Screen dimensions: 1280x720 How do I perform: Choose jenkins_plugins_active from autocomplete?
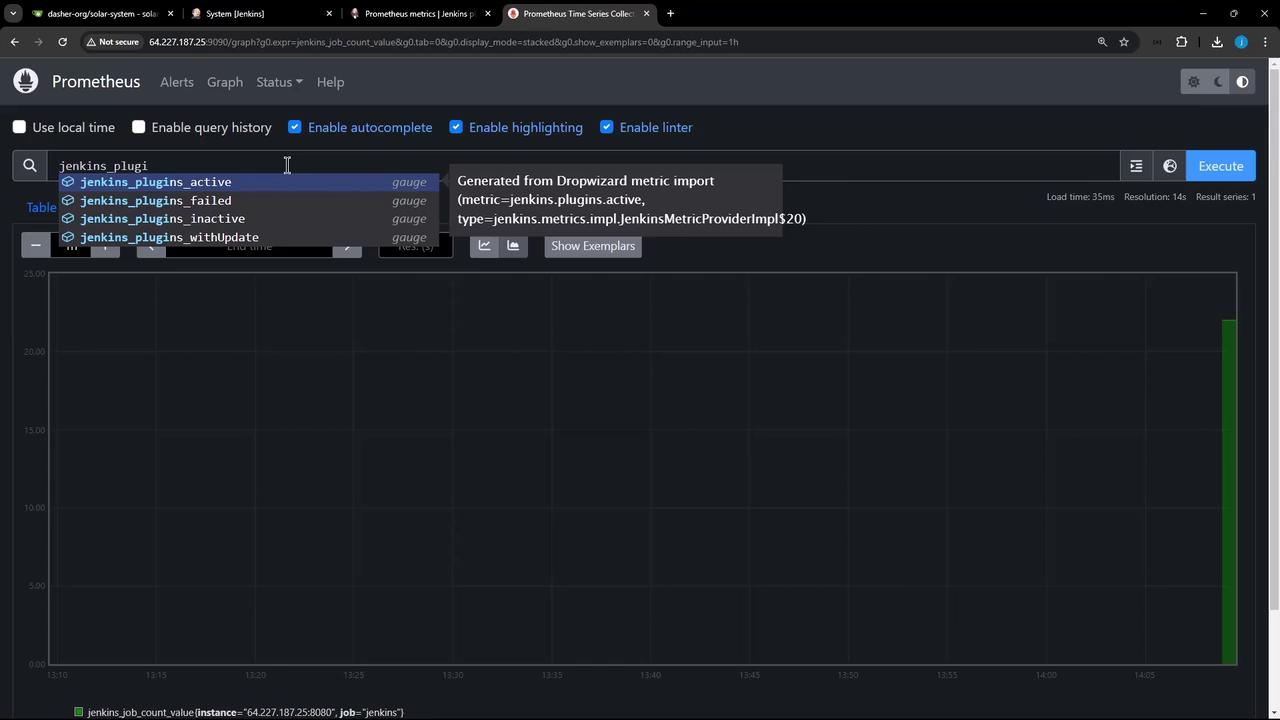pos(248,182)
